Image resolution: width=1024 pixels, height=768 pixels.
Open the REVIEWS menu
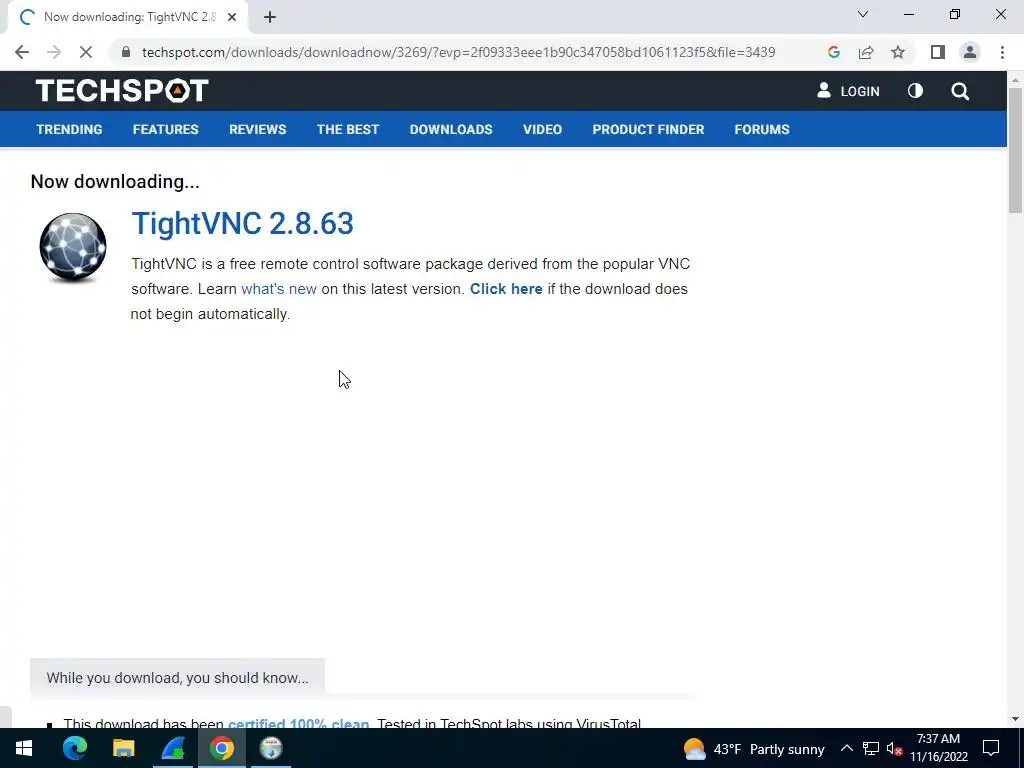pos(257,129)
